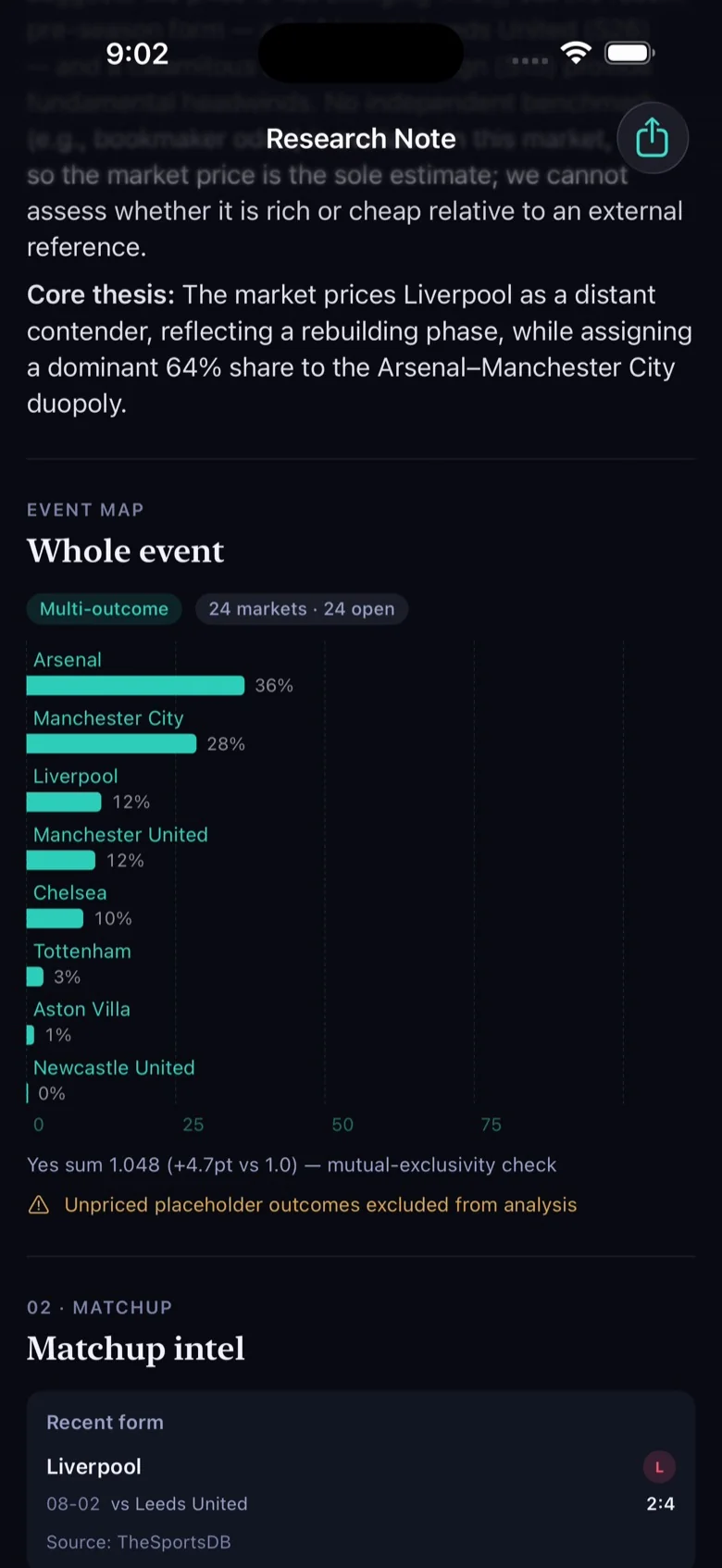Tap the 24 markets · 24 open pill

tap(302, 609)
